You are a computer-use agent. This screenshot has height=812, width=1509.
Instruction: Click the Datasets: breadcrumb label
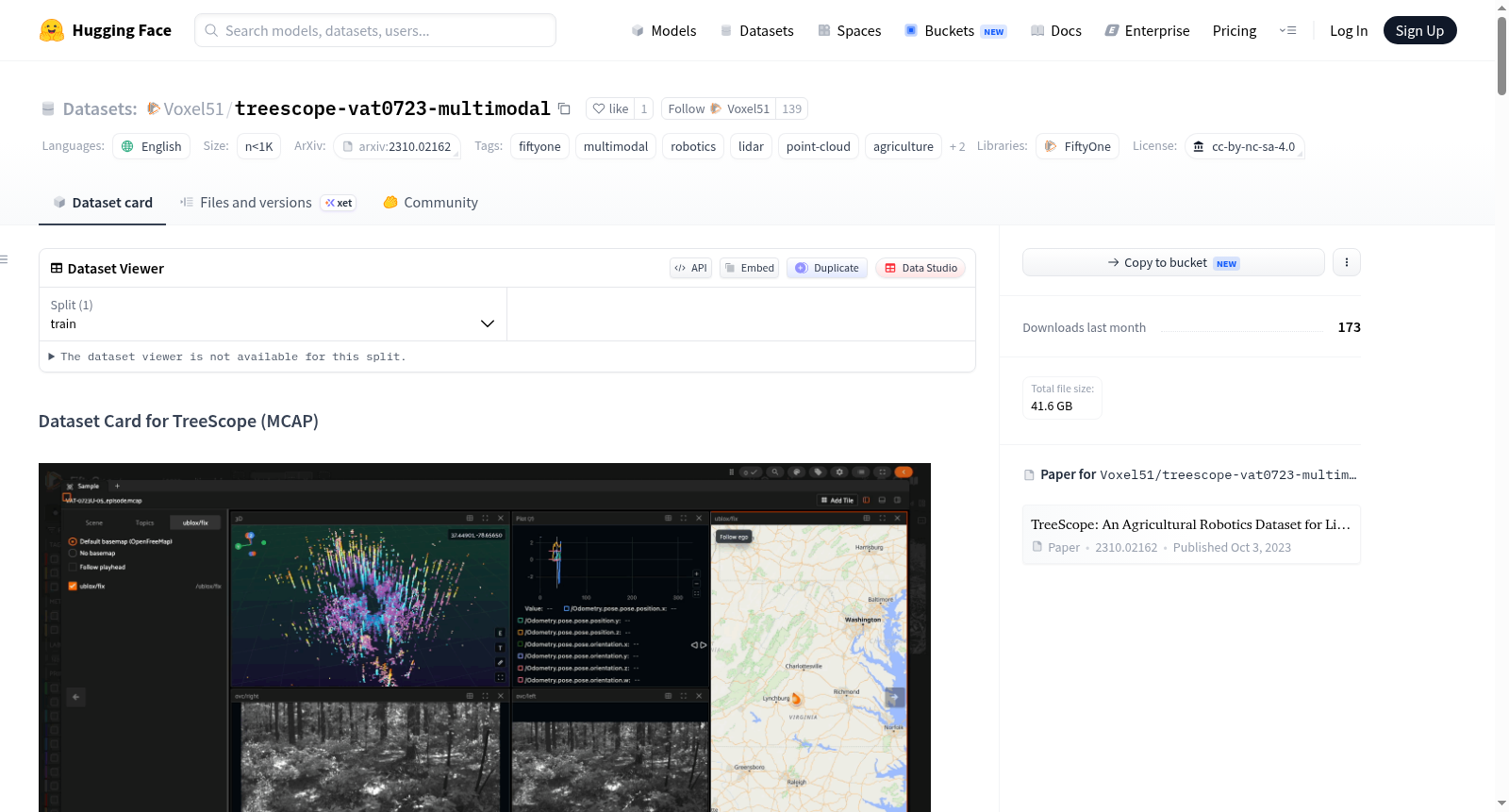(x=100, y=108)
